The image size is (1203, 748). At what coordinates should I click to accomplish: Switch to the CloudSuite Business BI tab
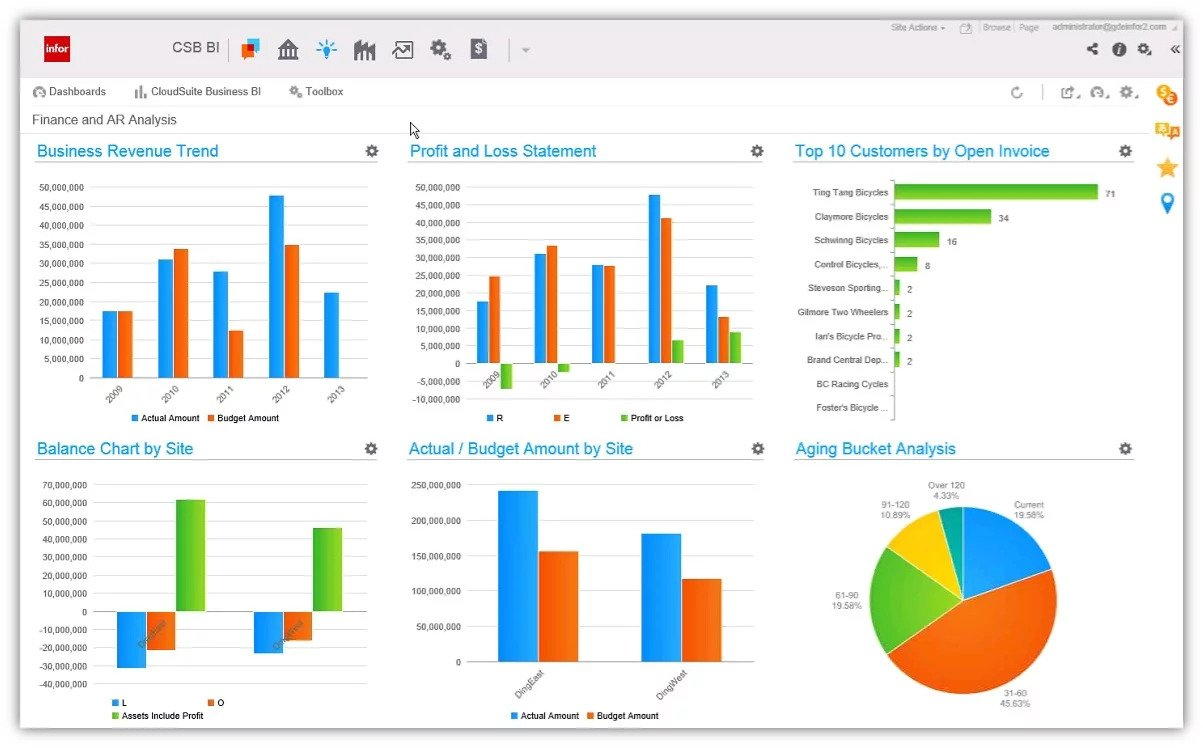click(x=197, y=91)
